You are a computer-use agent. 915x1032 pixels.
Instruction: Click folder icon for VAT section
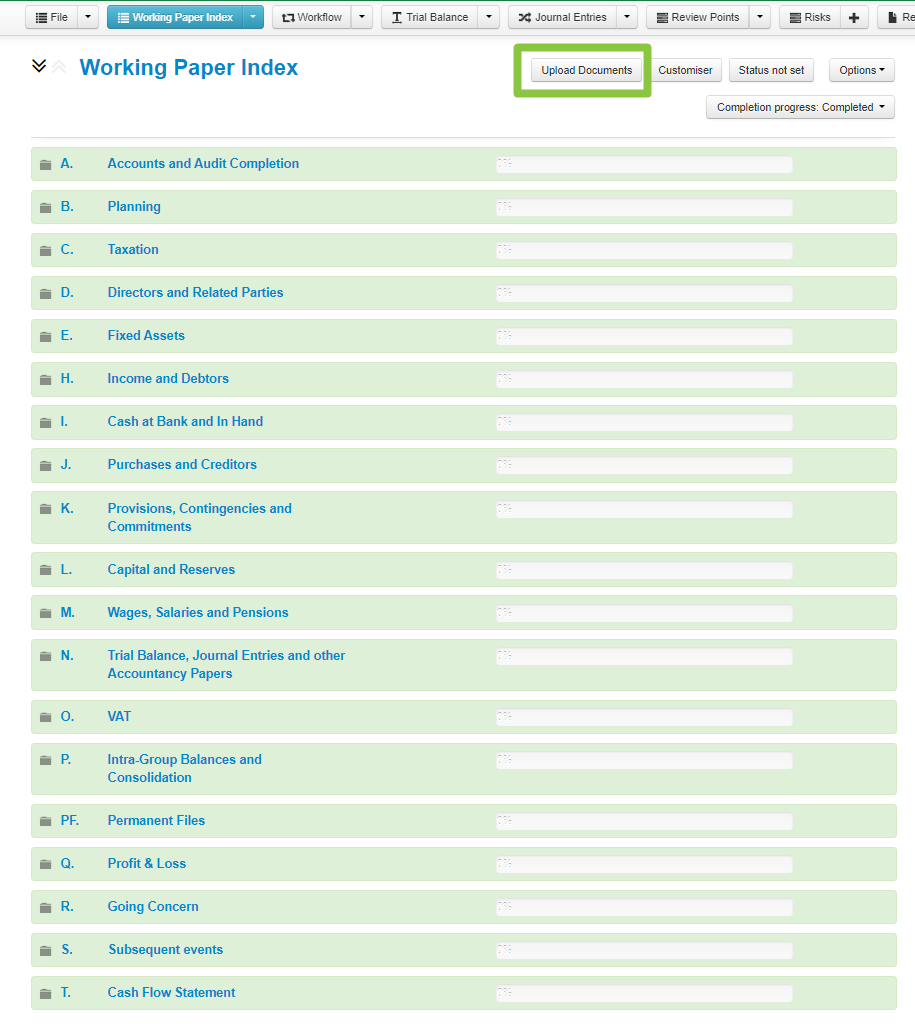point(45,718)
